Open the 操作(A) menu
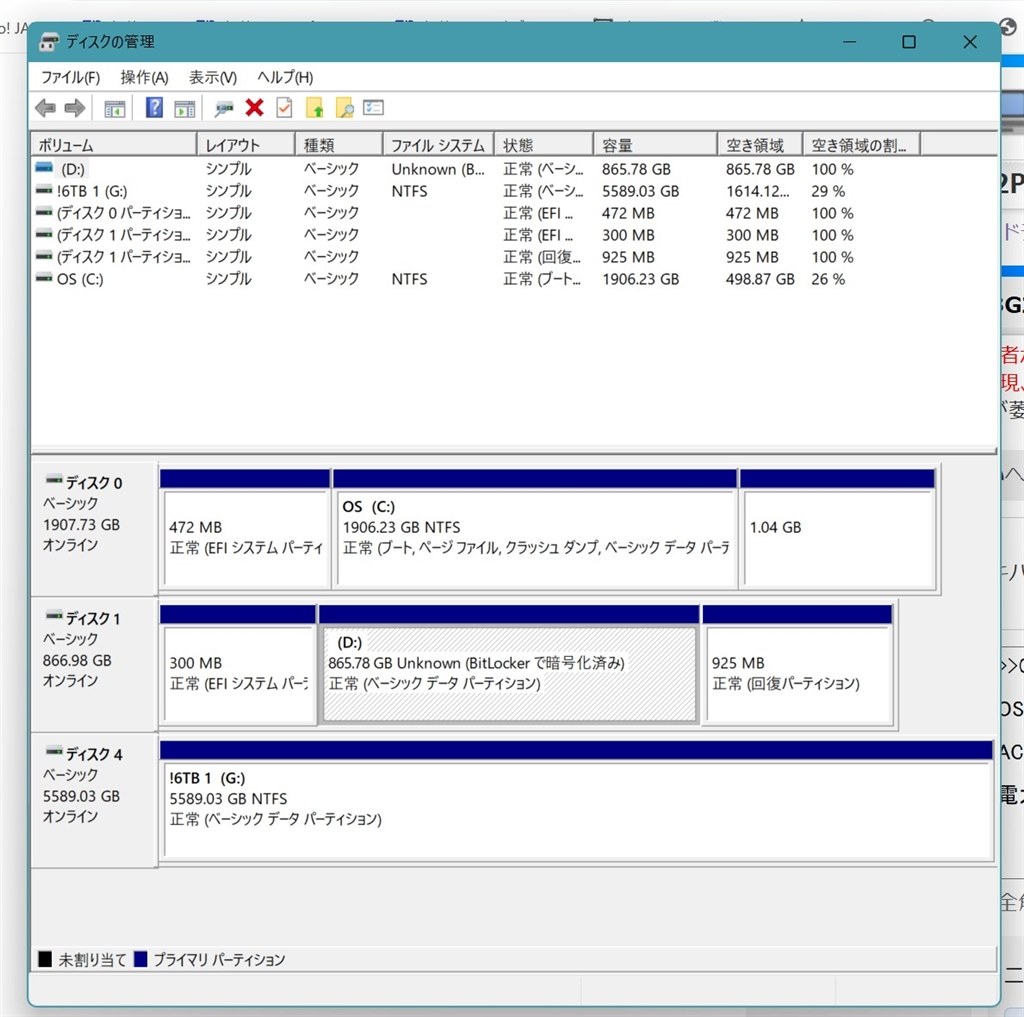The width and height of the screenshot is (1024, 1017). pyautogui.click(x=144, y=78)
